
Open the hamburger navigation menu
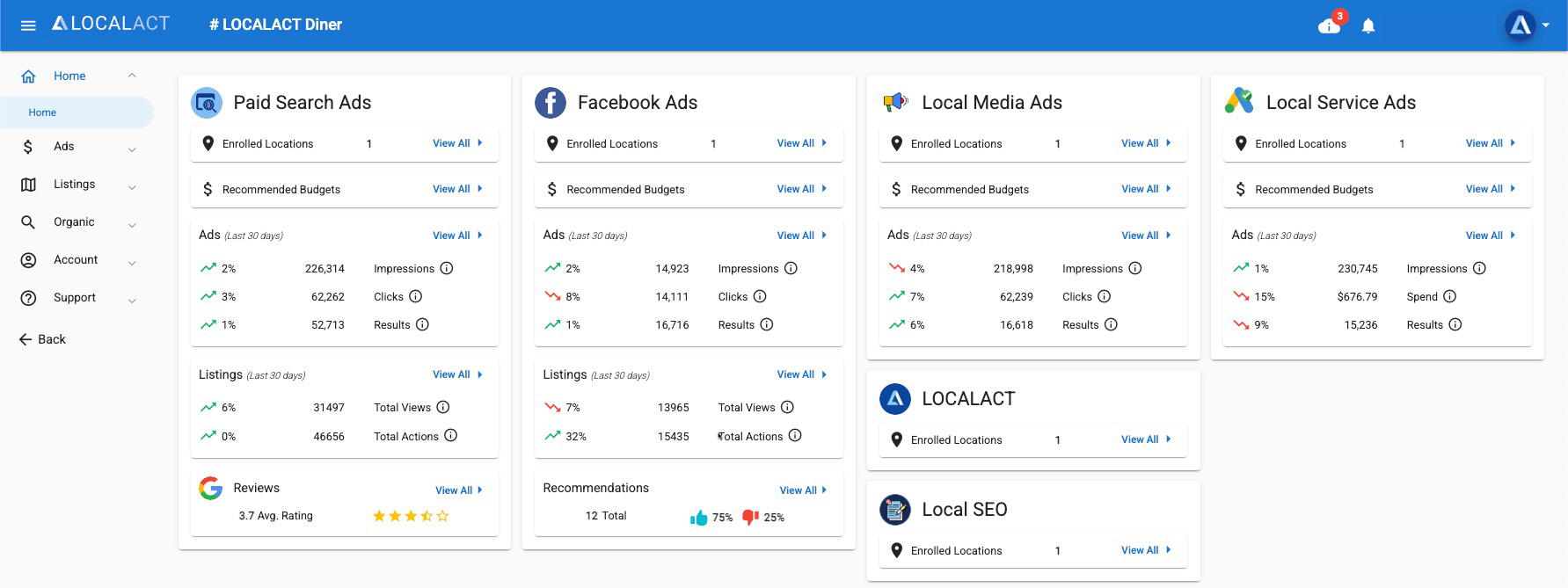(x=28, y=25)
